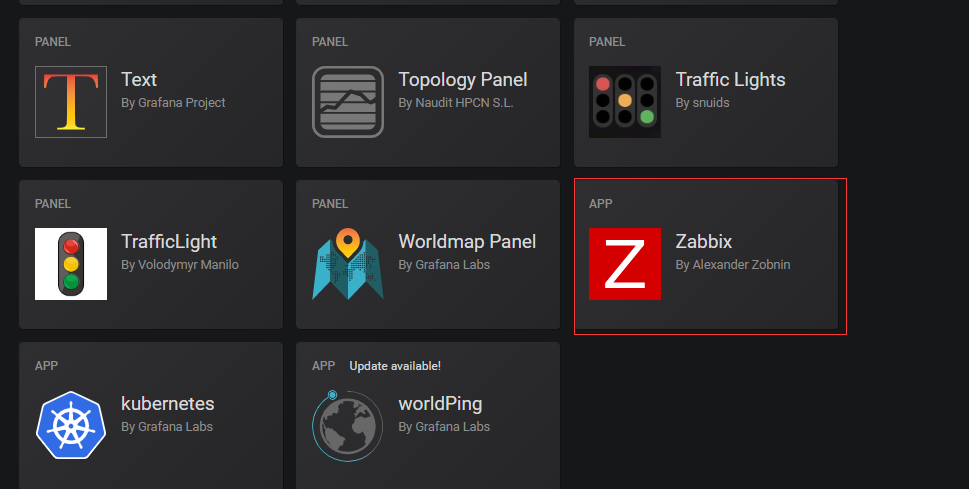Open the Topology Panel title link

tap(463, 80)
